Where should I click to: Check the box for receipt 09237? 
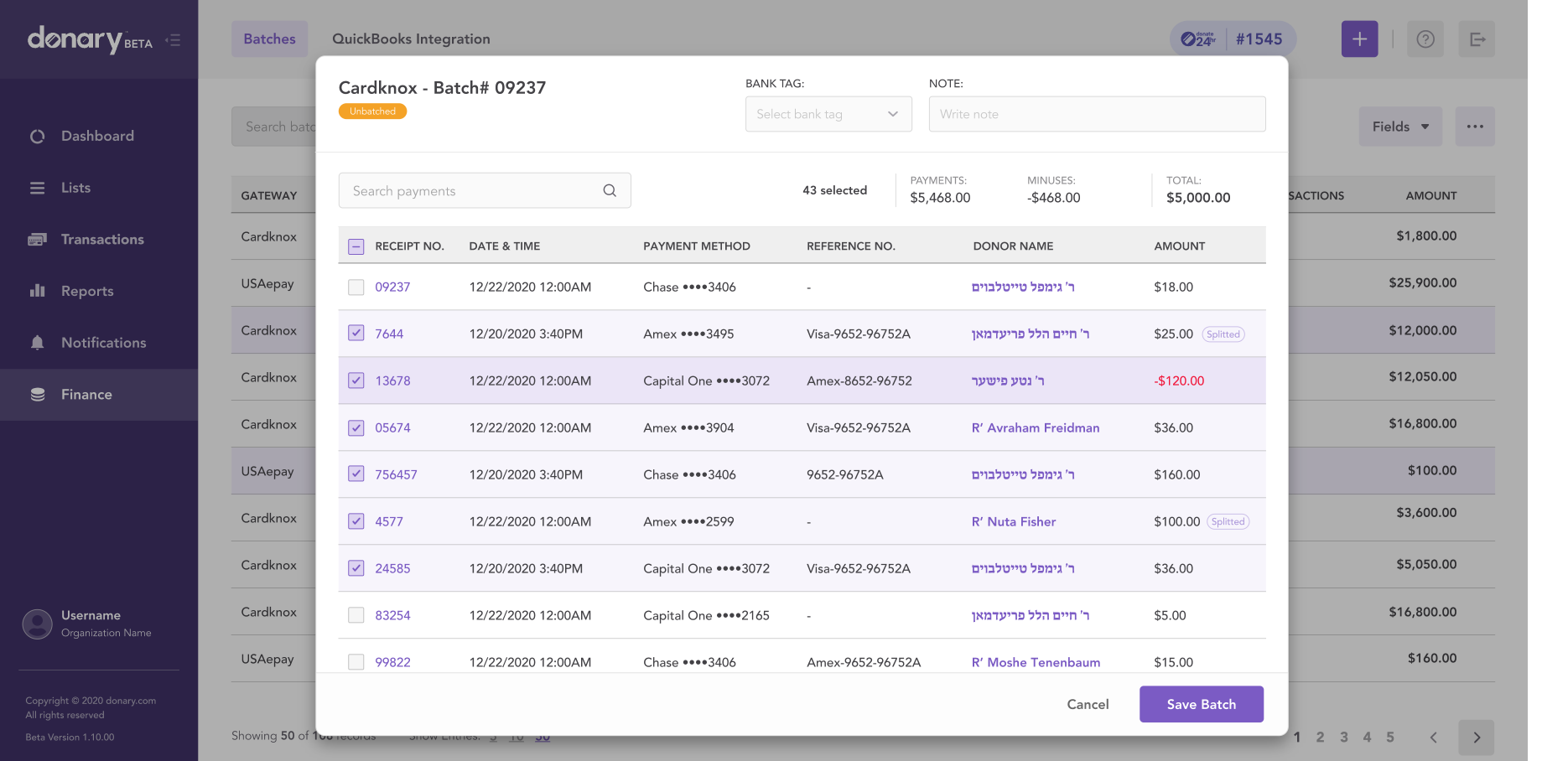point(356,287)
